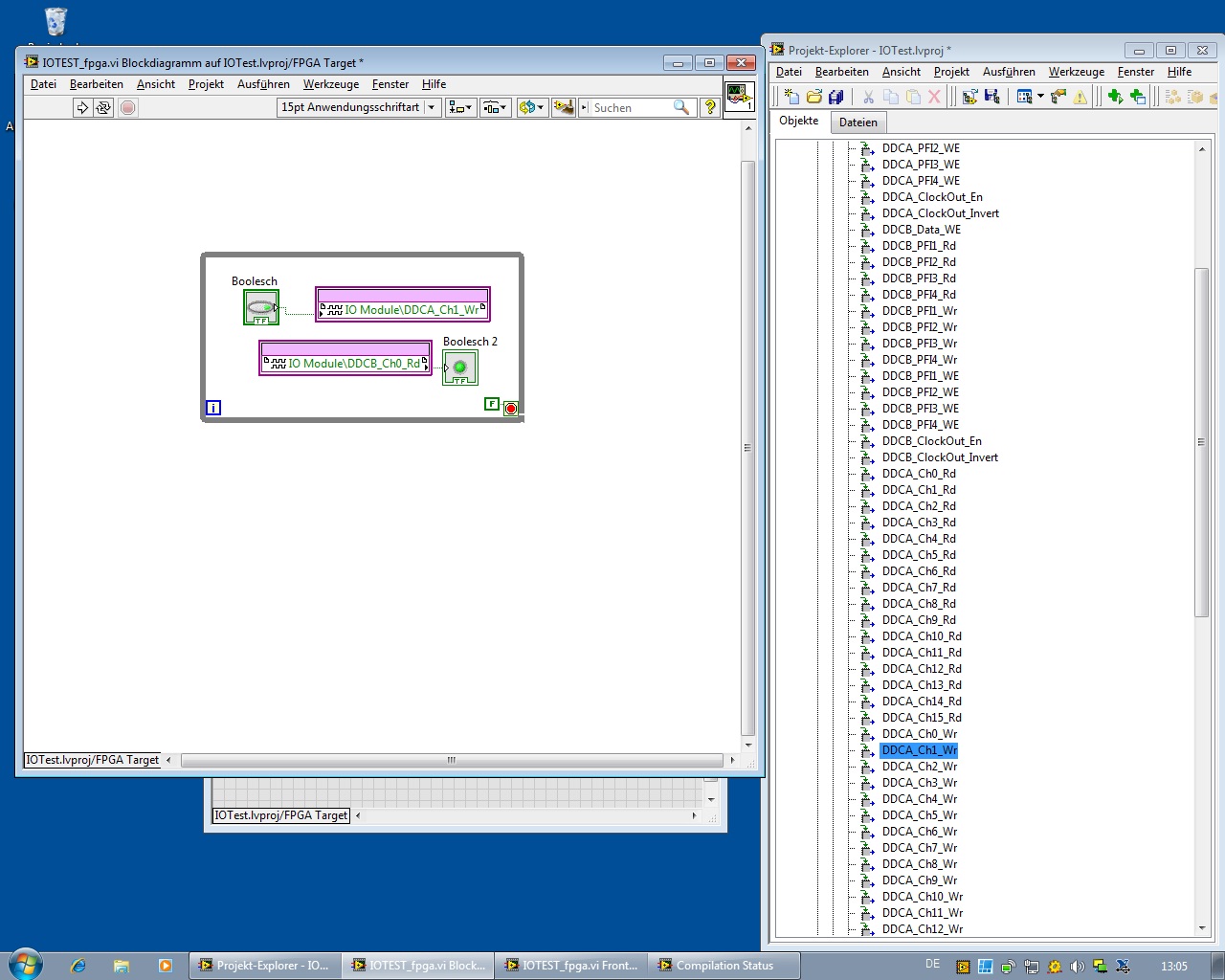Click the False boolean constant in loop
Viewport: 1225px width, 980px height.
[491, 404]
